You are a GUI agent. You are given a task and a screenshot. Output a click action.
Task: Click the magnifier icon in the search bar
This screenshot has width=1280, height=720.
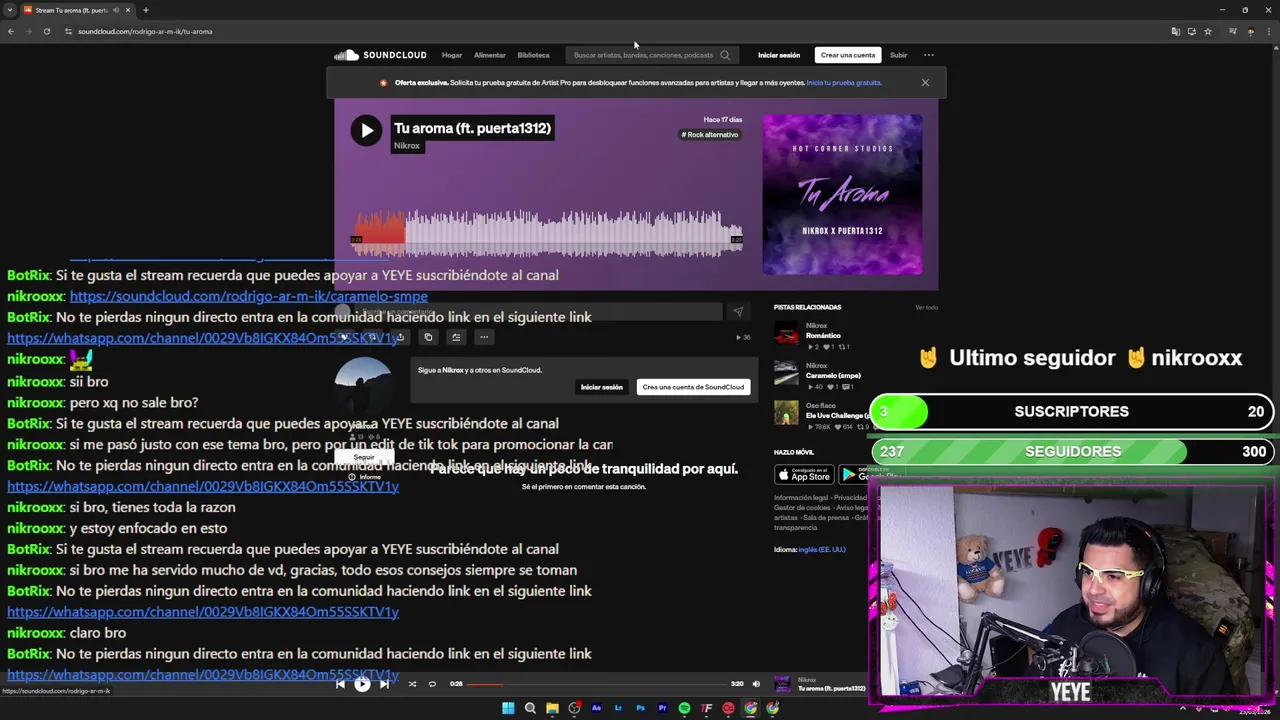coord(725,55)
